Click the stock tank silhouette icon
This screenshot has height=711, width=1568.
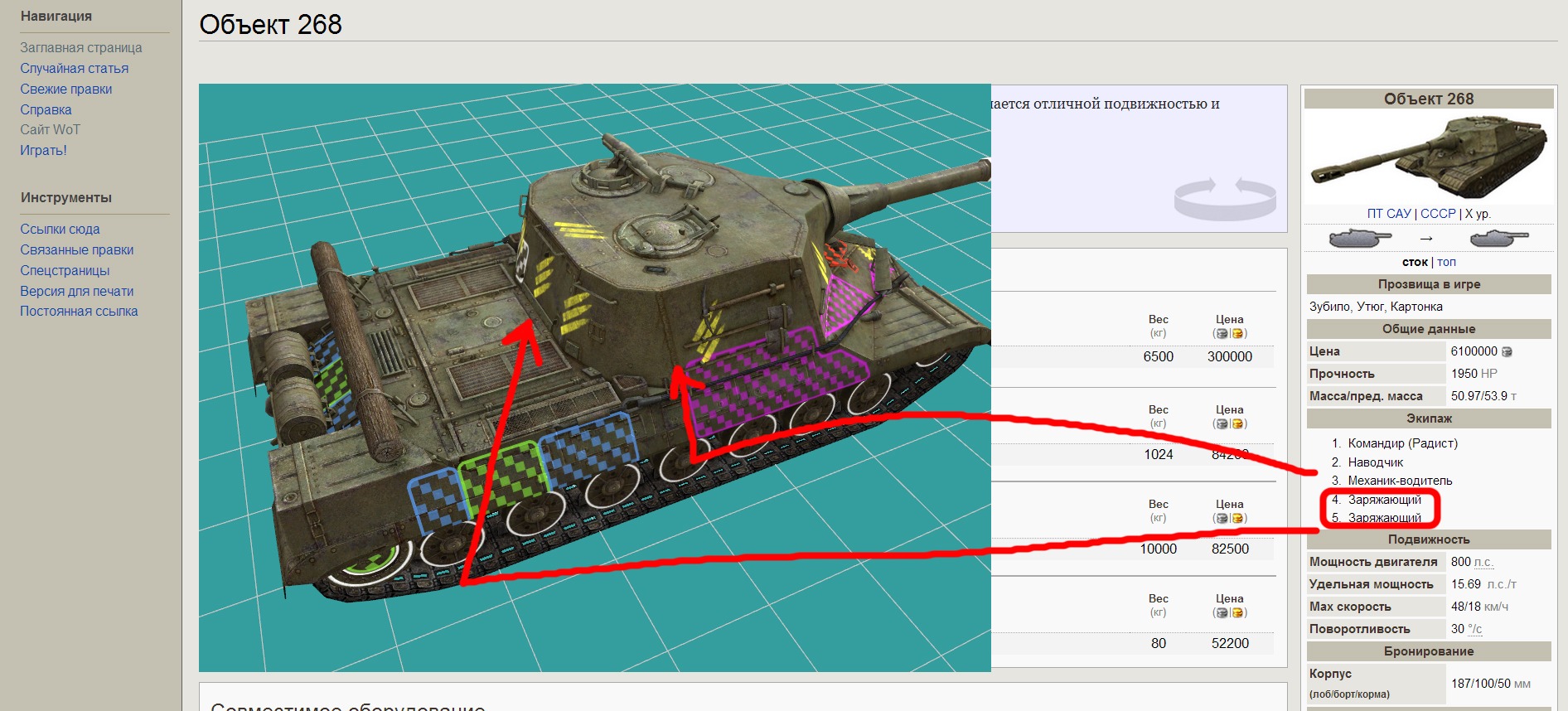click(x=1360, y=239)
